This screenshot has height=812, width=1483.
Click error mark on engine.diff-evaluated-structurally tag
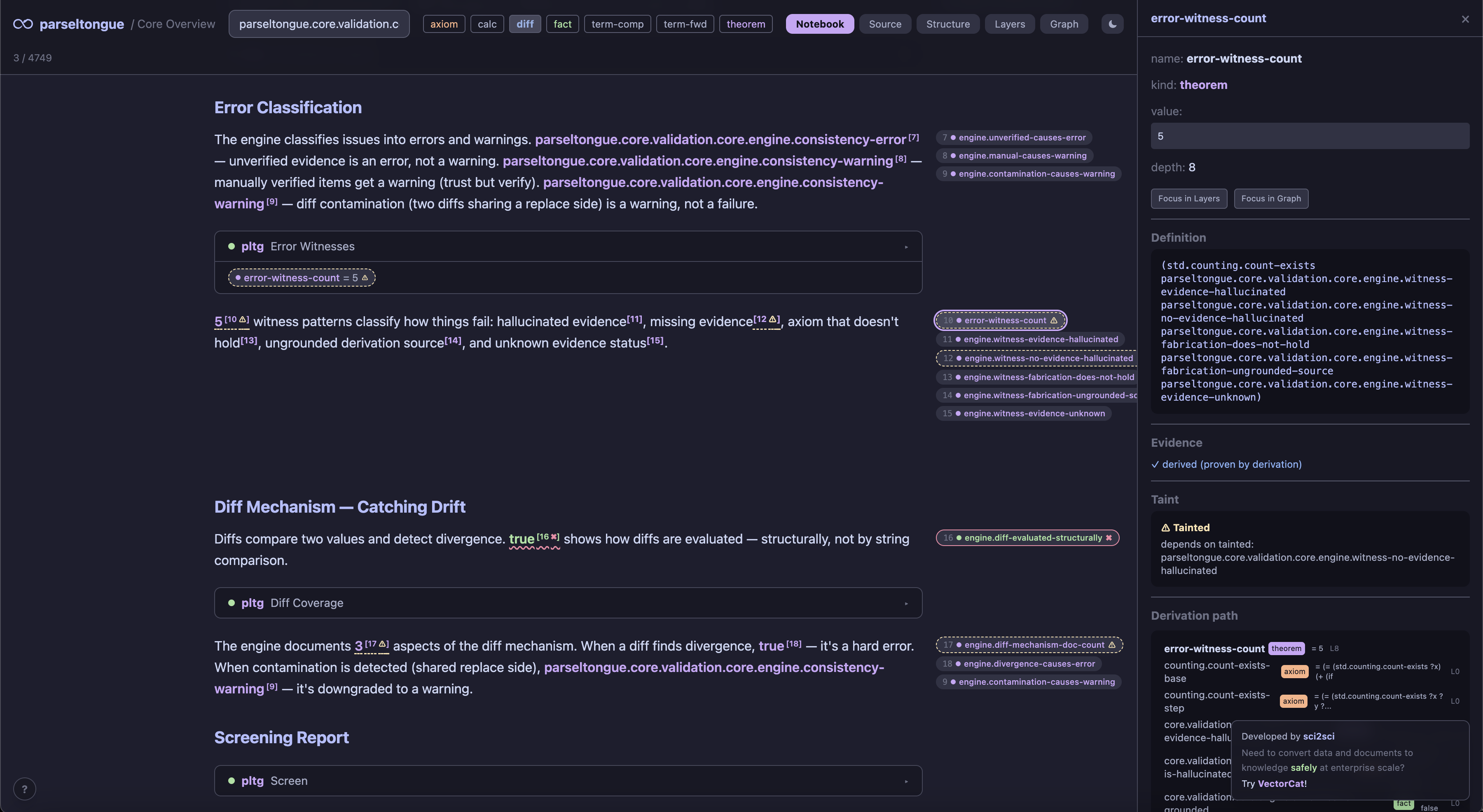pos(1109,538)
